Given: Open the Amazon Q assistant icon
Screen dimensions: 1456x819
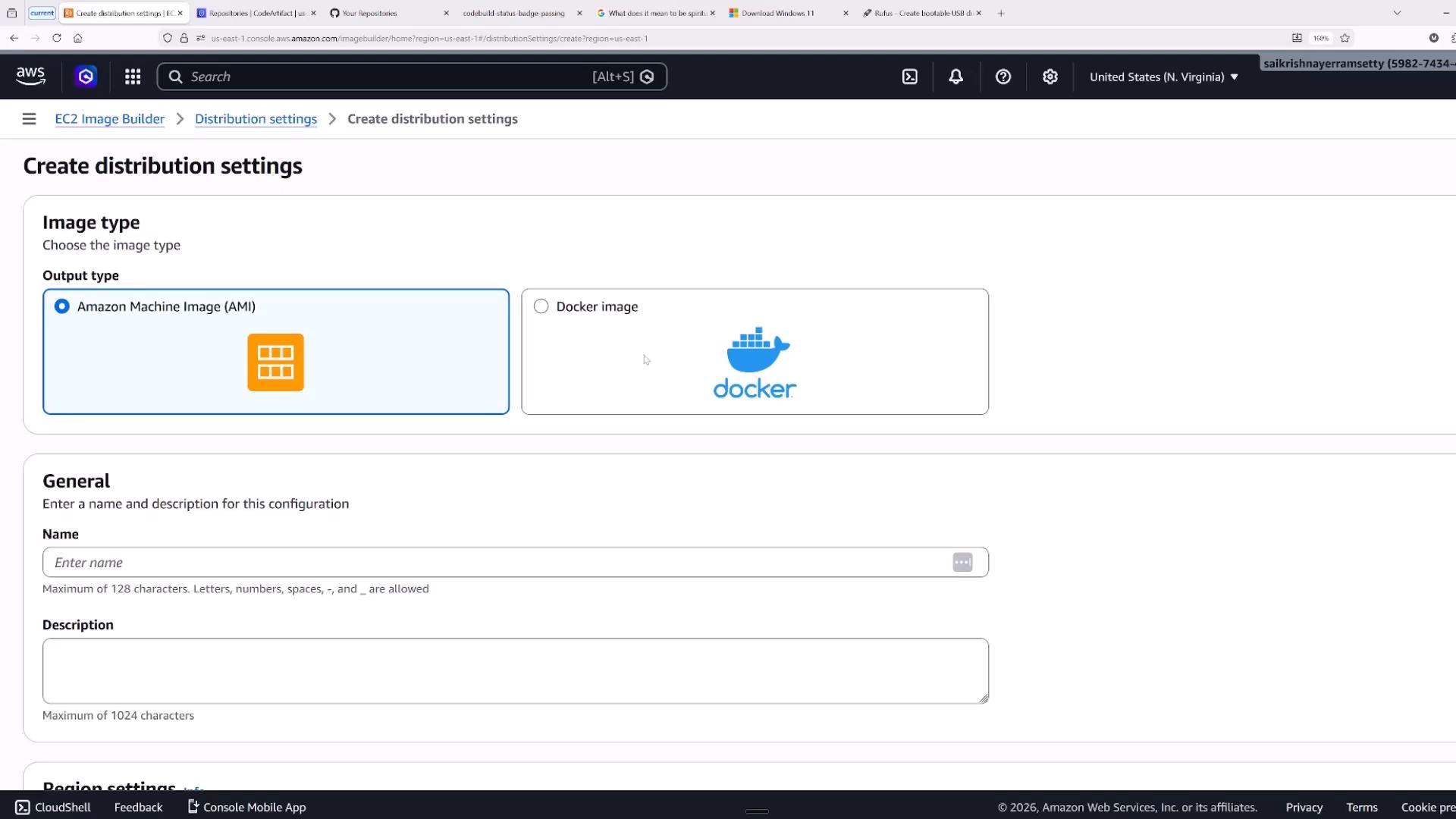Looking at the screenshot, I should 86,77.
